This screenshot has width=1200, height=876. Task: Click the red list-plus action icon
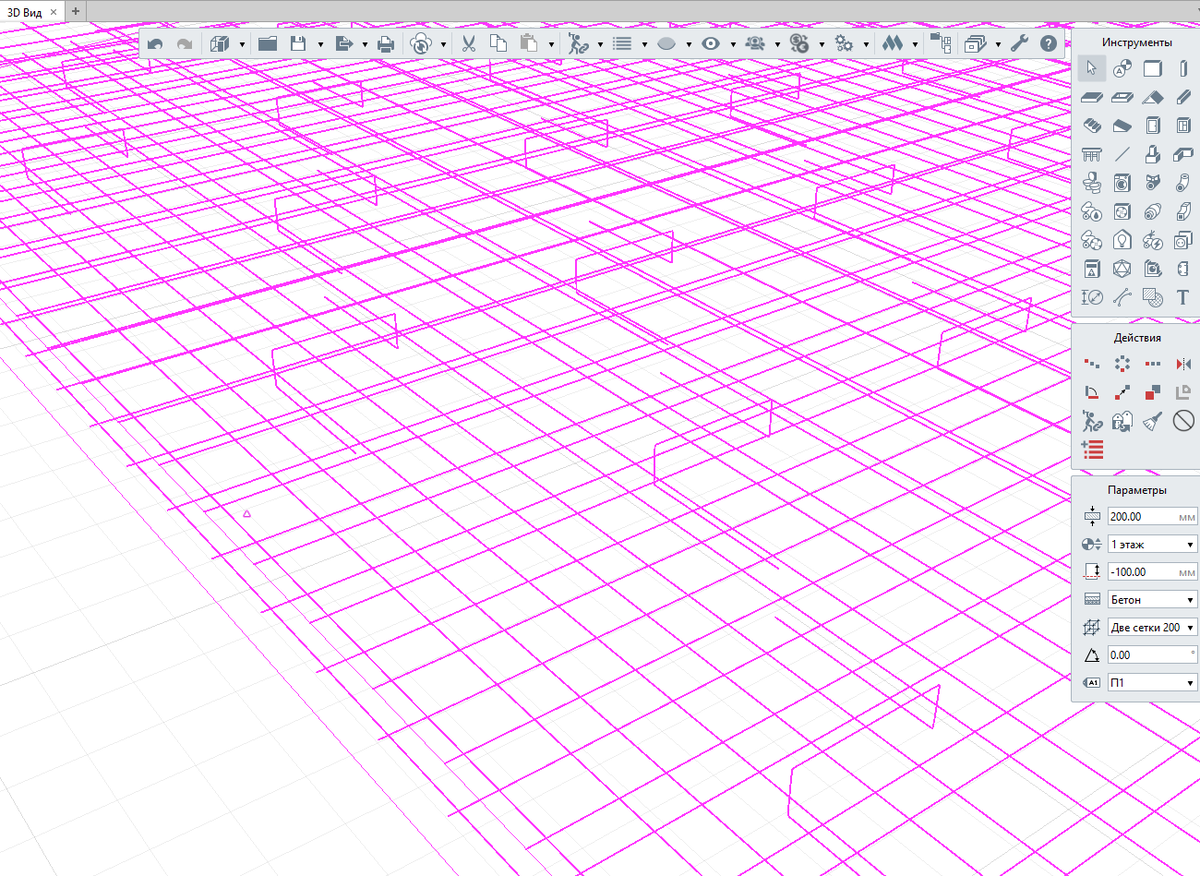[x=1091, y=449]
